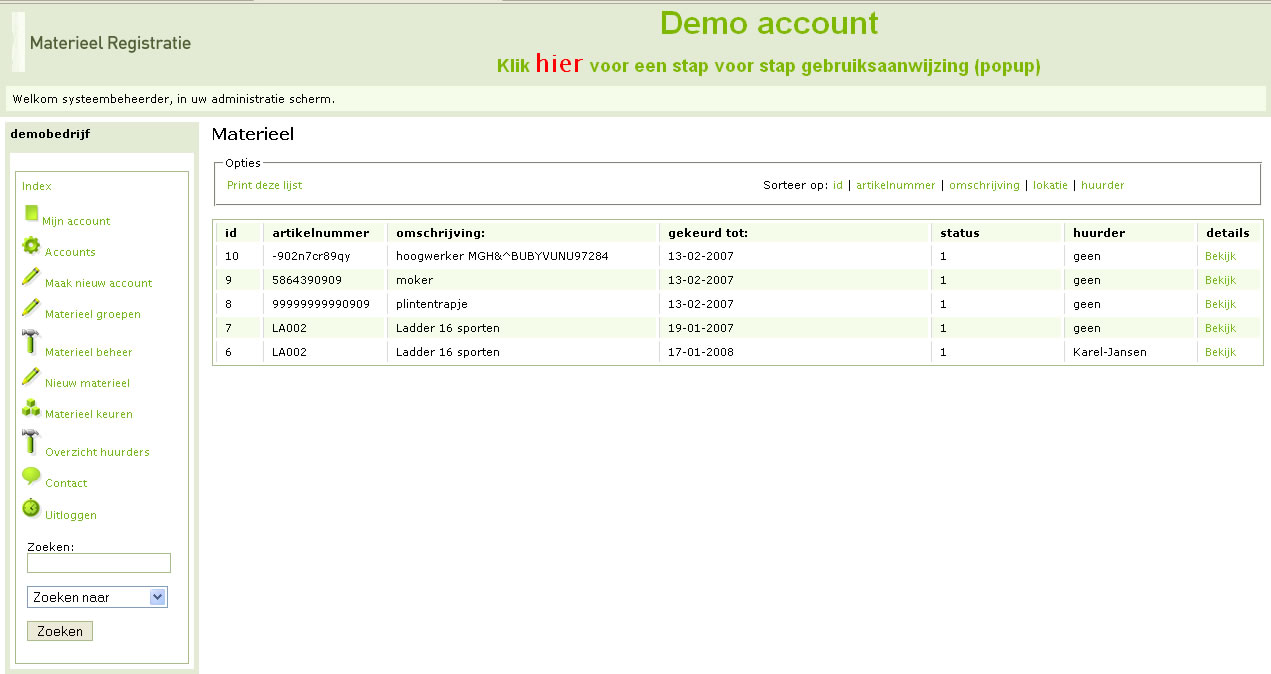Open the Zoeken naar dropdown

(x=97, y=597)
